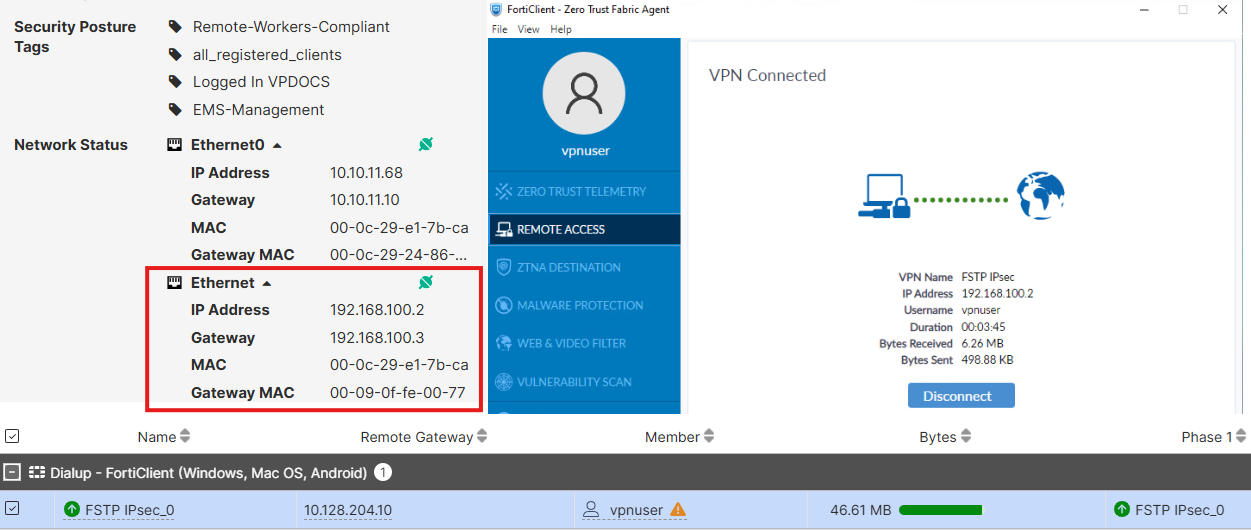
Task: Open the FSTP IPsec_0 tunnel name link
Action: 129,510
